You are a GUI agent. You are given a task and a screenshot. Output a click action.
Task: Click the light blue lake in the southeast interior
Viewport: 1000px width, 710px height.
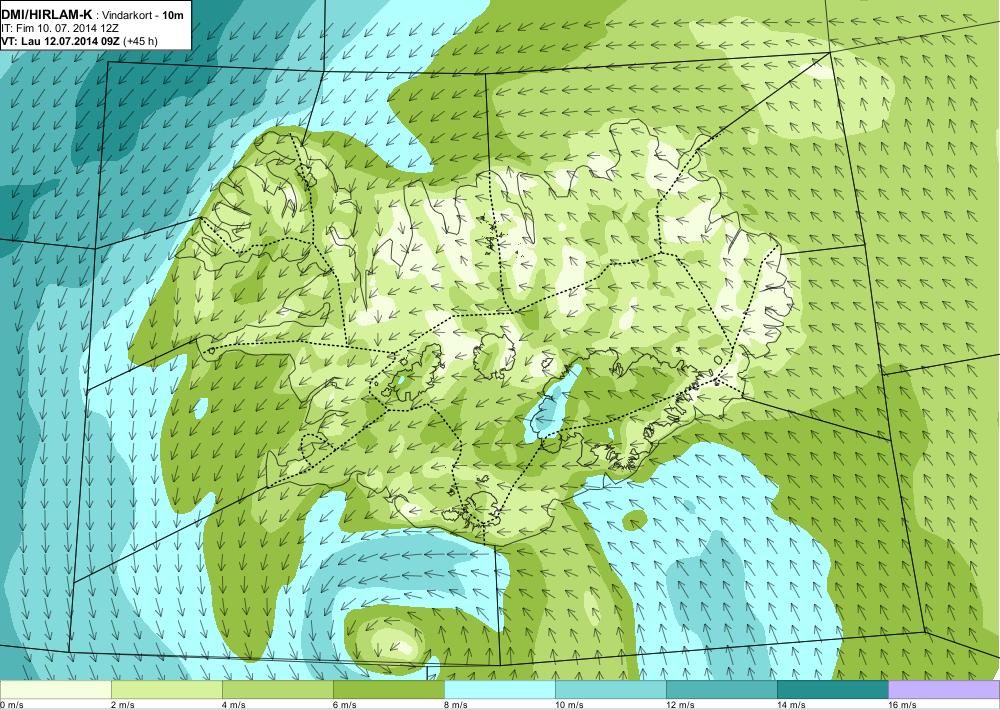[552, 406]
